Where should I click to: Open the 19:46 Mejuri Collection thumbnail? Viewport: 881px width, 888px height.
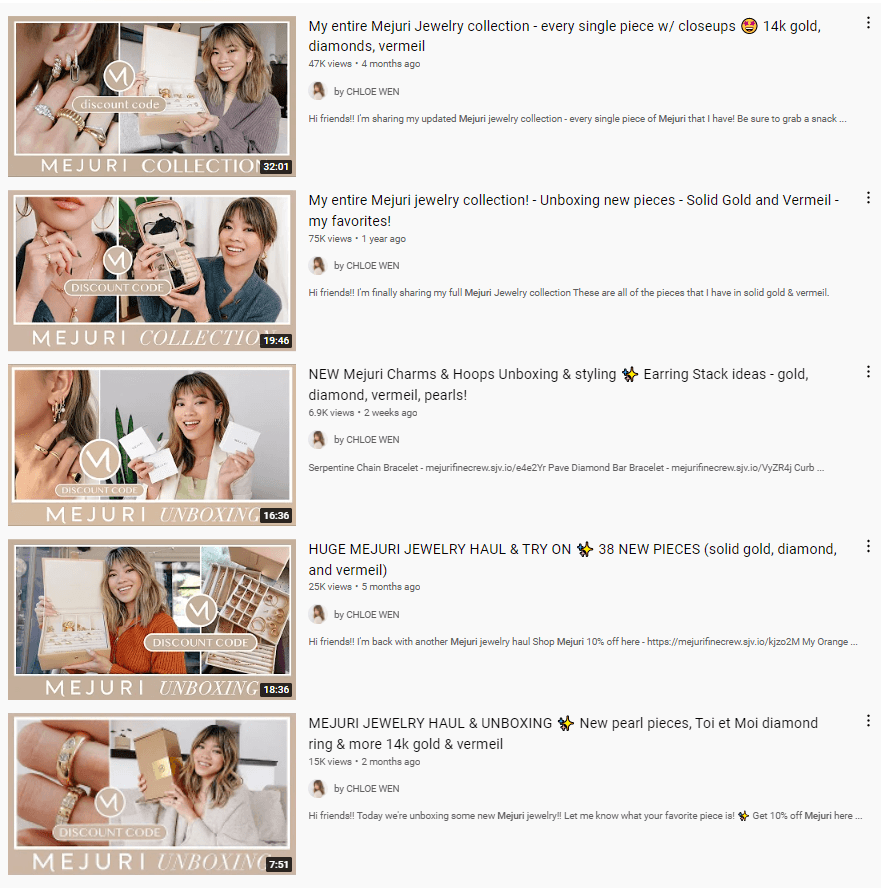click(152, 271)
